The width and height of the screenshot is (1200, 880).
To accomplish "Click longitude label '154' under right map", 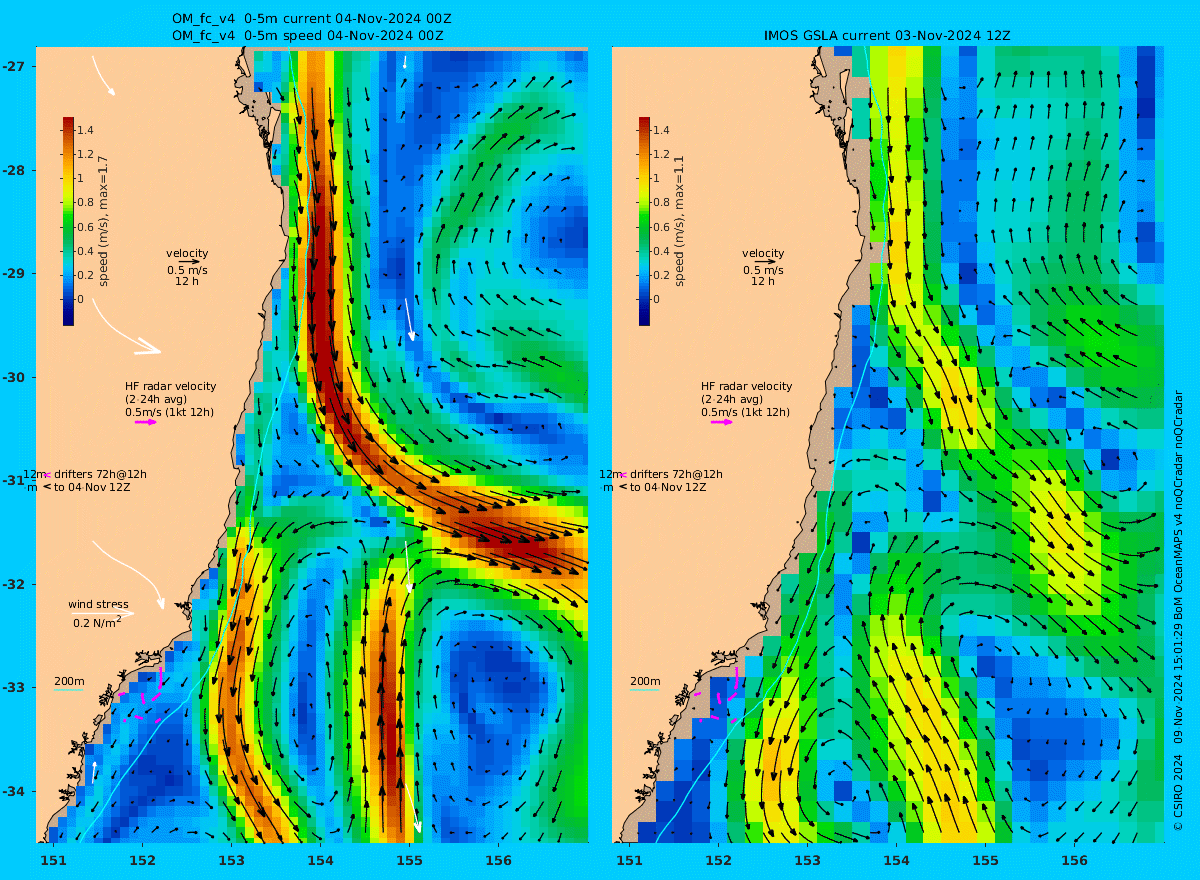I will coord(896,860).
